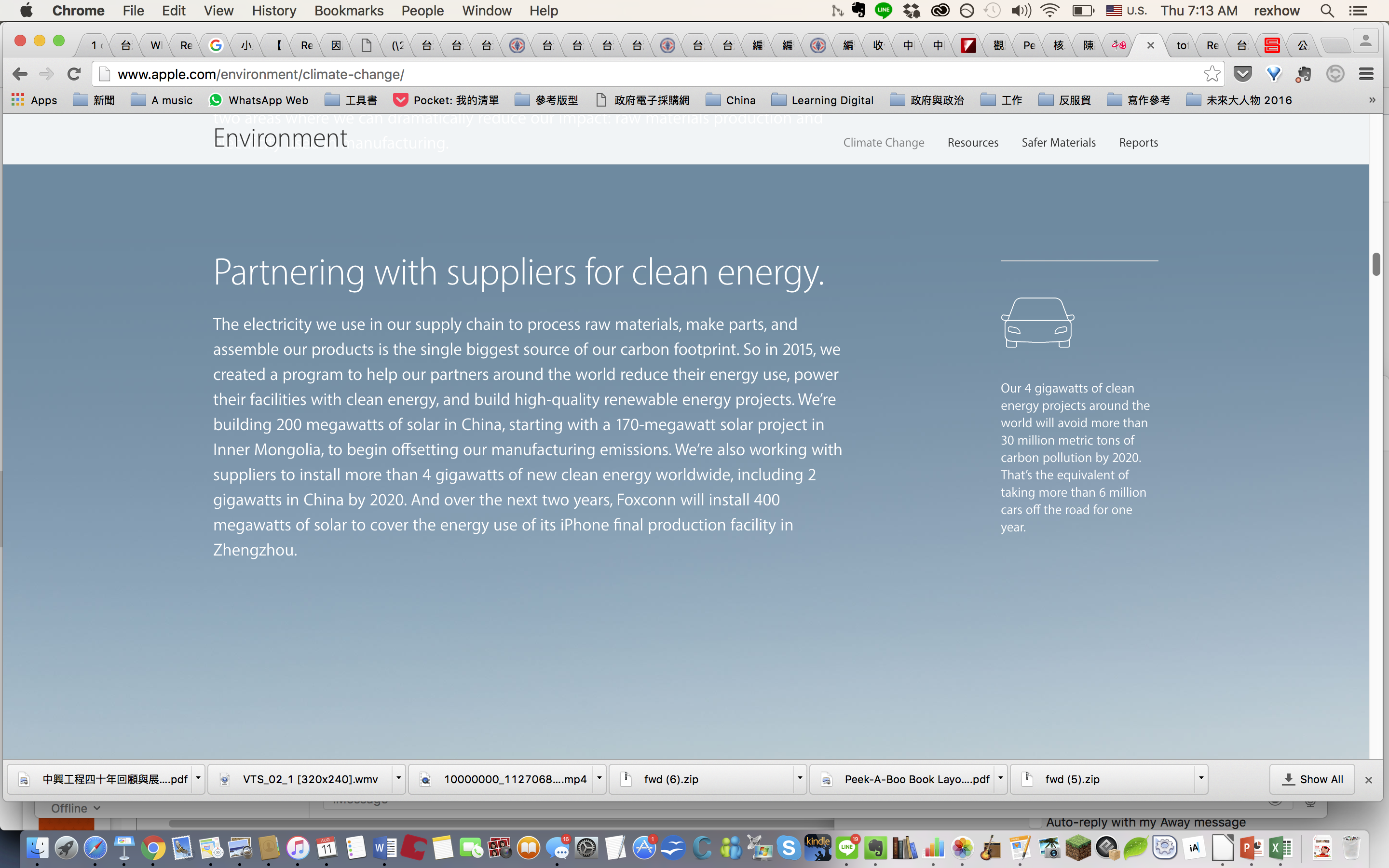Open the China bookmarks folder
This screenshot has width=1389, height=868.
tap(731, 100)
